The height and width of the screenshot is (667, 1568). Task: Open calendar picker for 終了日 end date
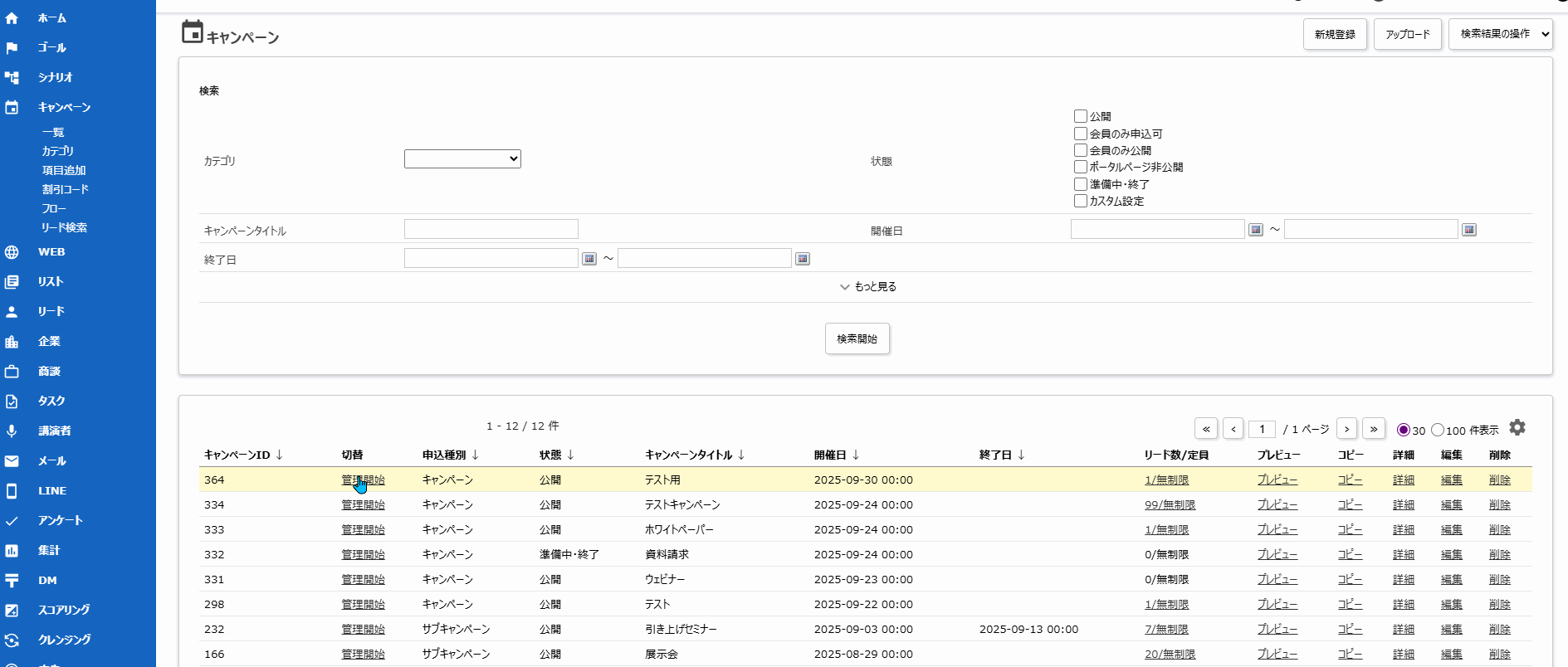[803, 259]
